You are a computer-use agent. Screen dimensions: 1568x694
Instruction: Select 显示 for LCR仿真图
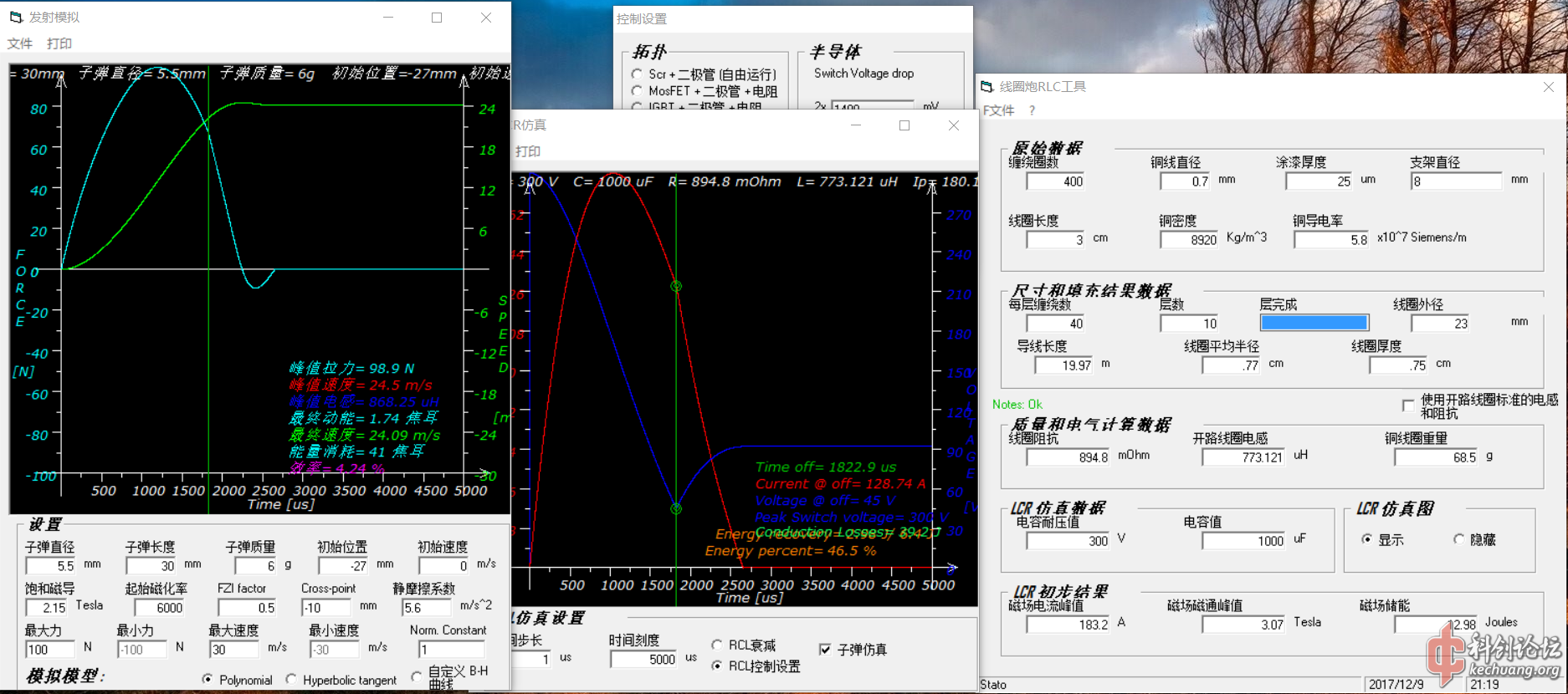1367,539
